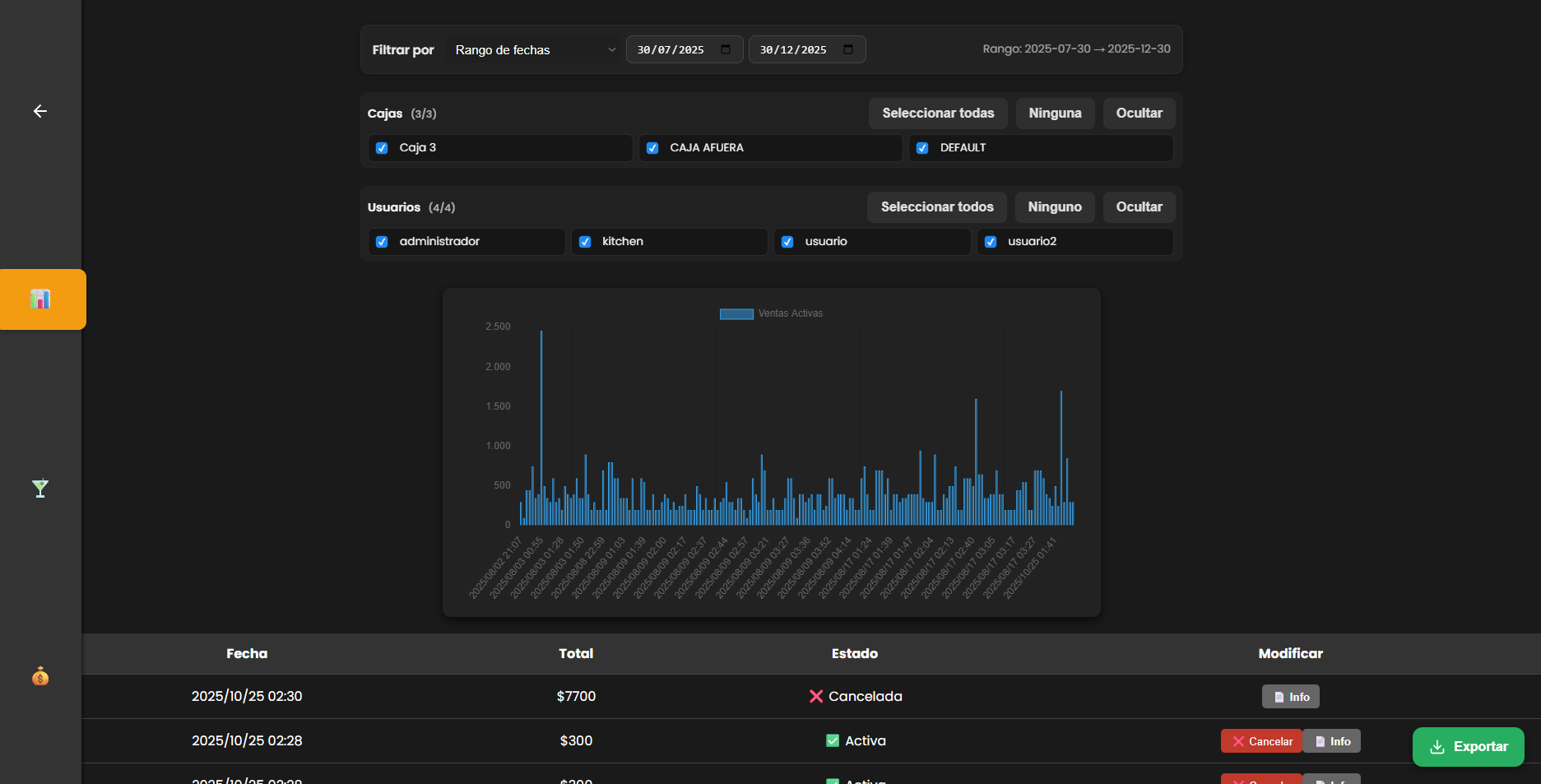Export data with the Exportar button

tap(1468, 747)
